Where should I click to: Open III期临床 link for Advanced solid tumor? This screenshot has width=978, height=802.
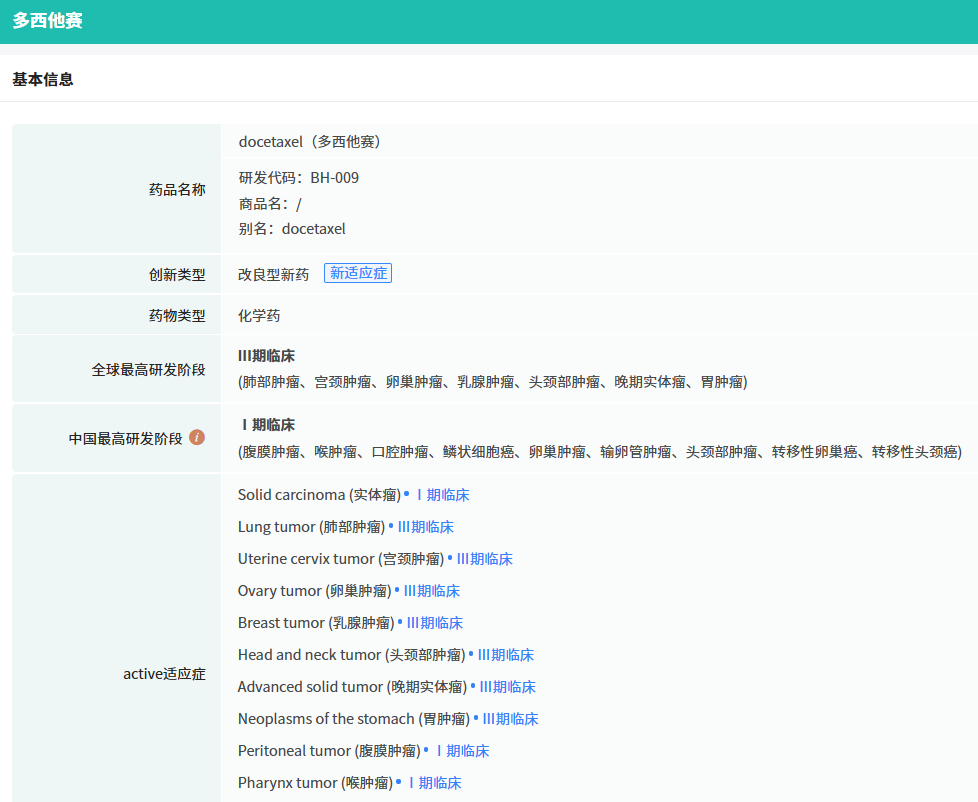coord(508,687)
